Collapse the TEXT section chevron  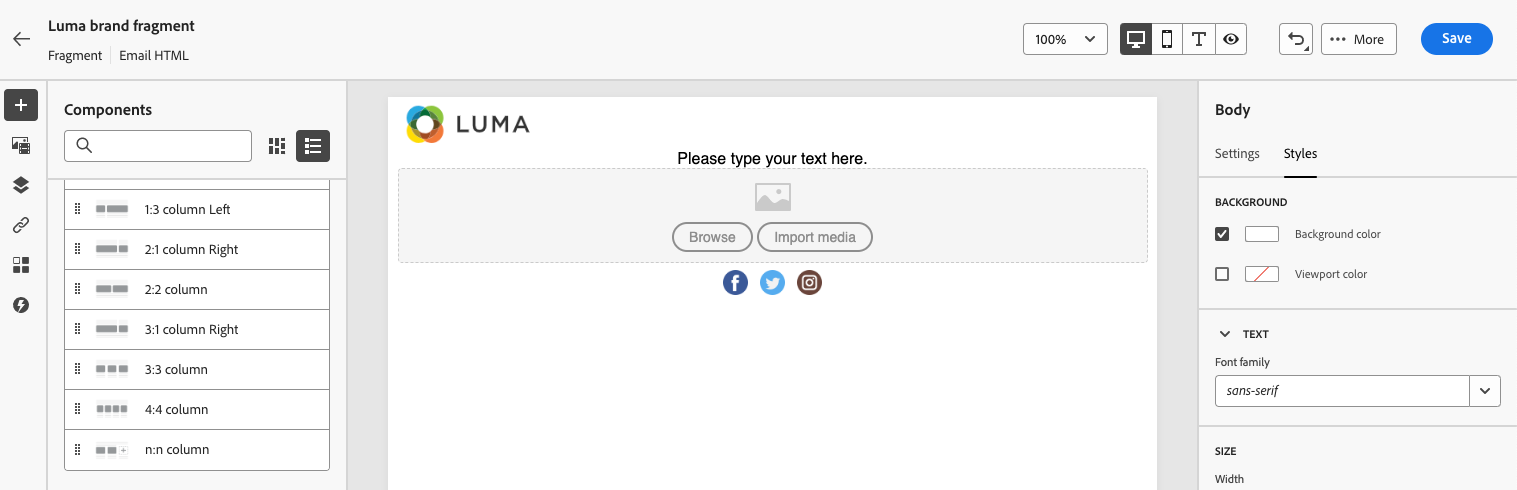[1225, 334]
